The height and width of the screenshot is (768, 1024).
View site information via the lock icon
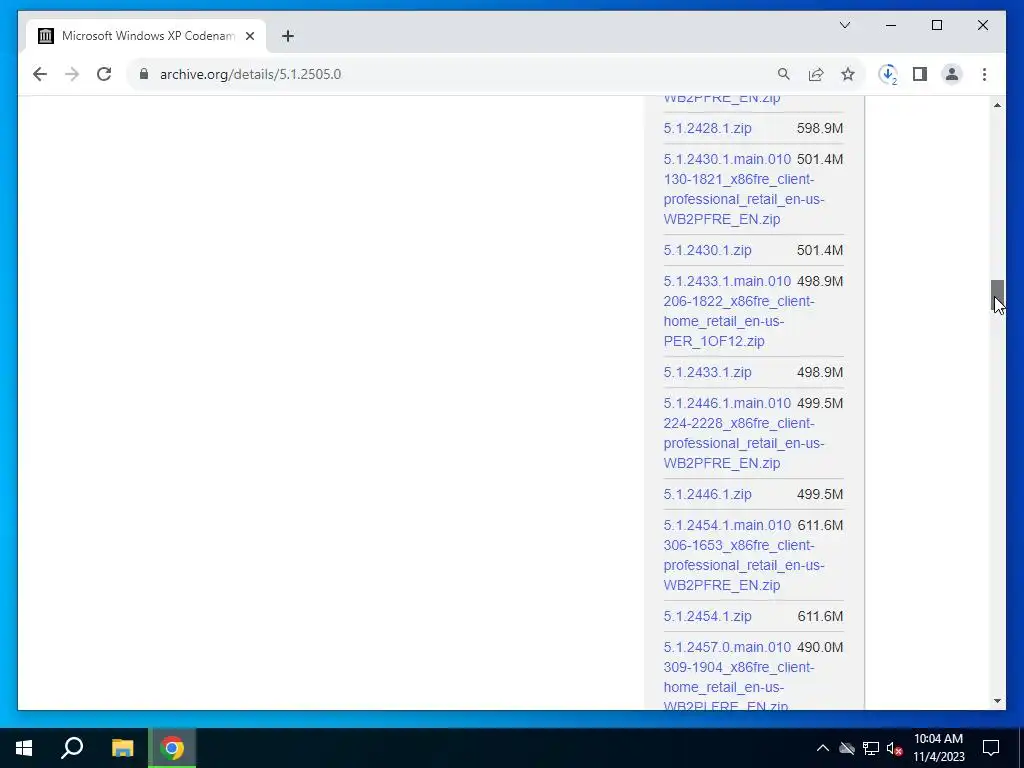[144, 74]
